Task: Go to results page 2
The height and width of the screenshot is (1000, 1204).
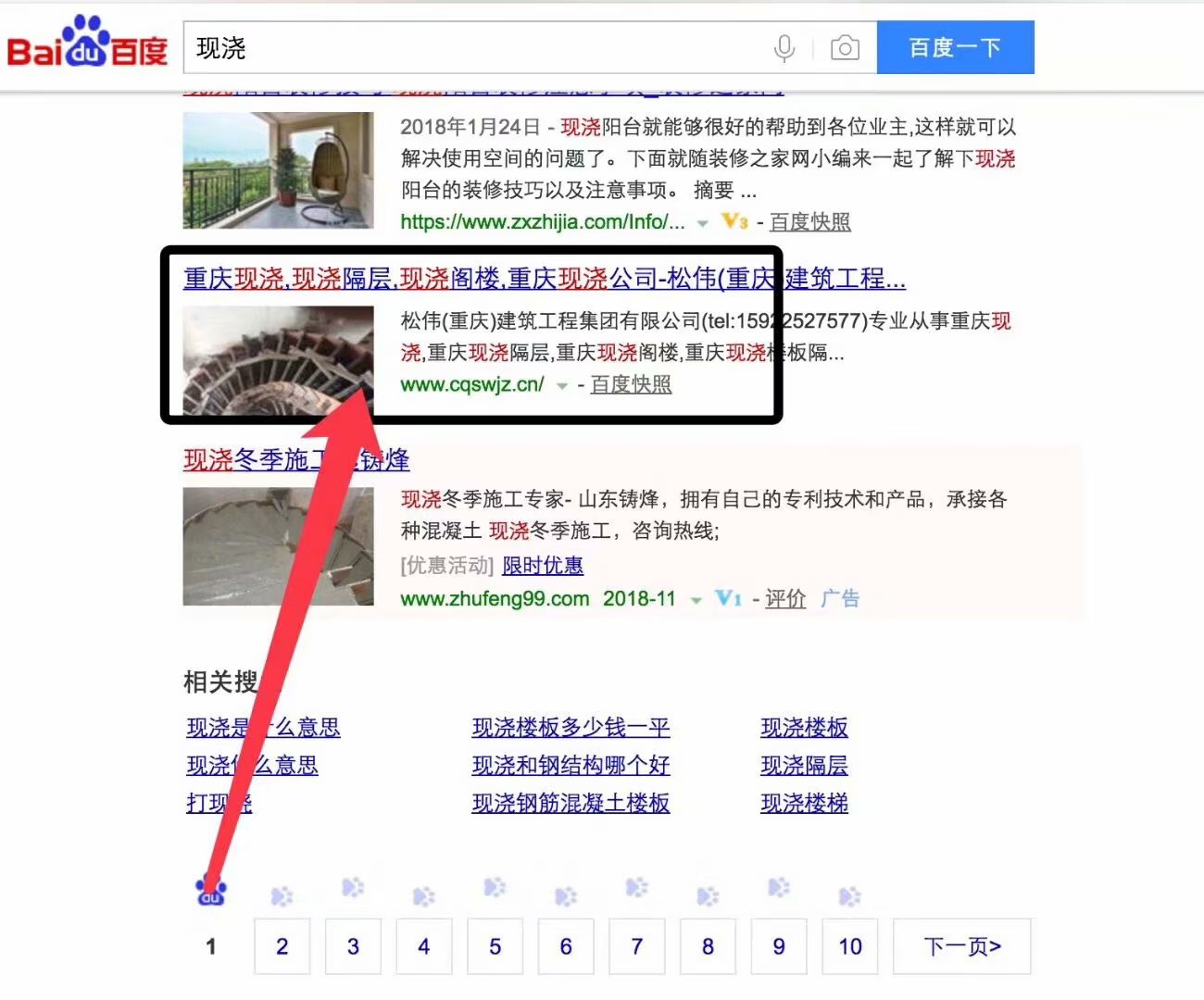Action: [x=282, y=946]
